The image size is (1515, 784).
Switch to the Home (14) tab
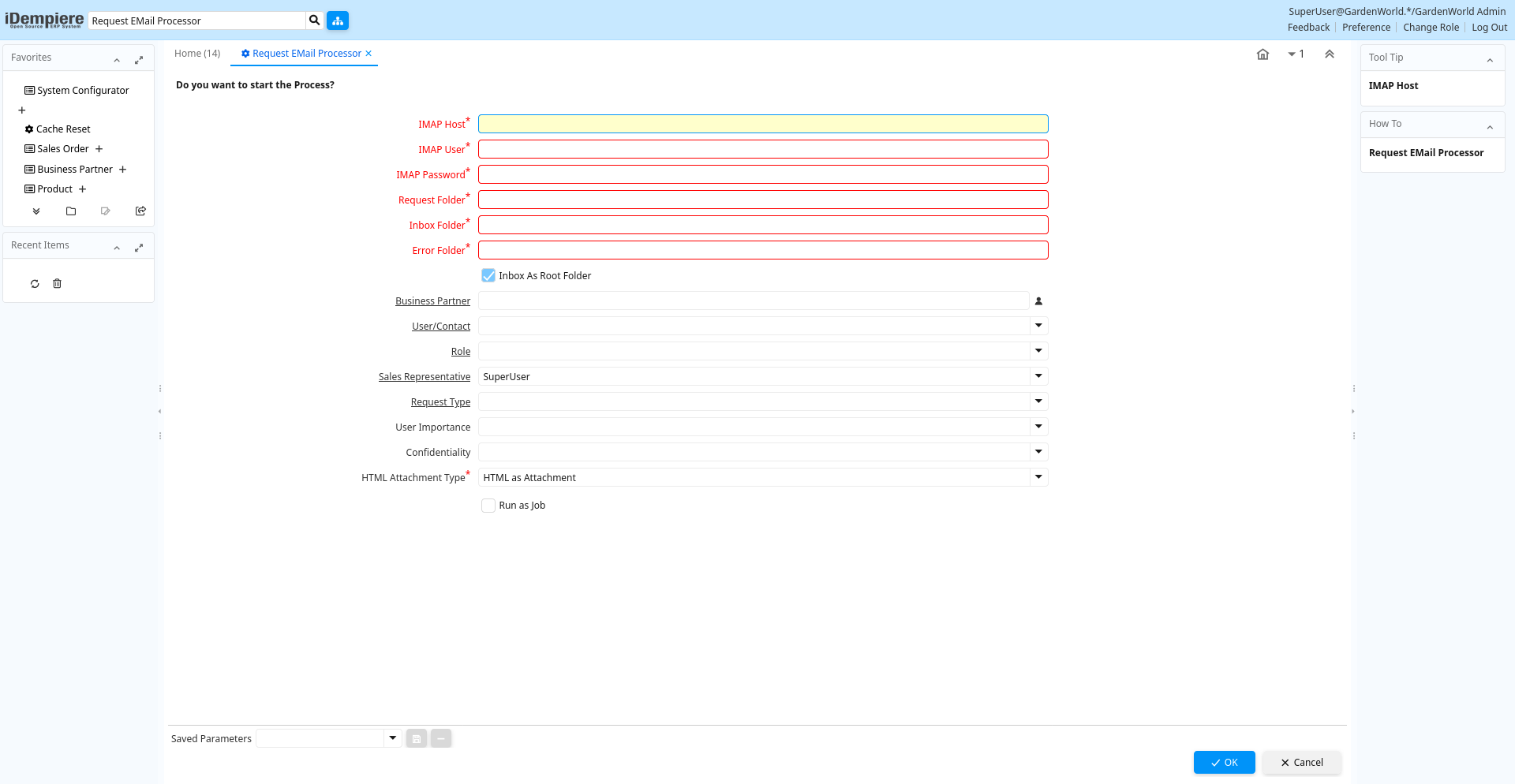(x=197, y=54)
